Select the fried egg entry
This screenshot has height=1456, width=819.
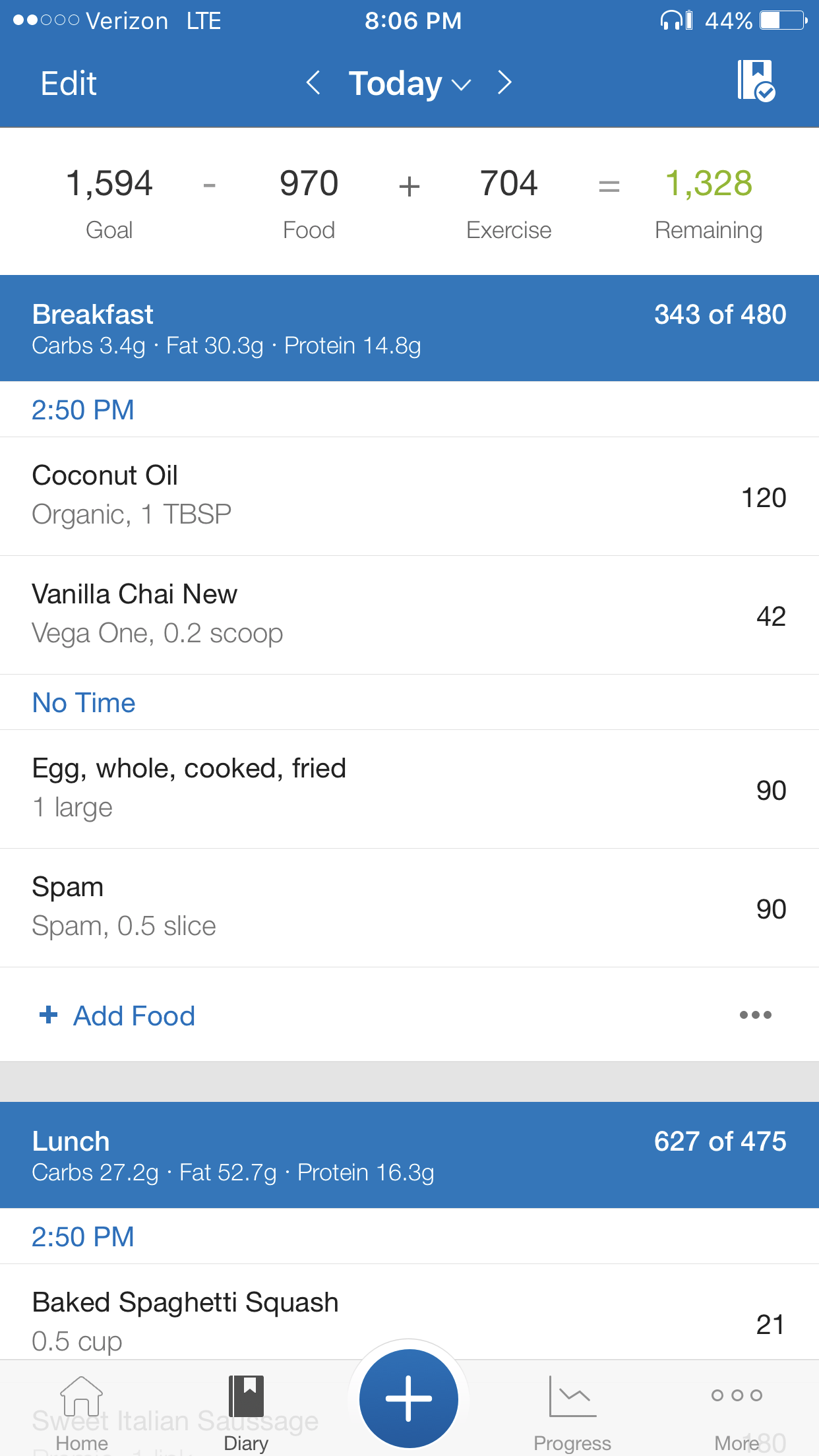point(409,789)
